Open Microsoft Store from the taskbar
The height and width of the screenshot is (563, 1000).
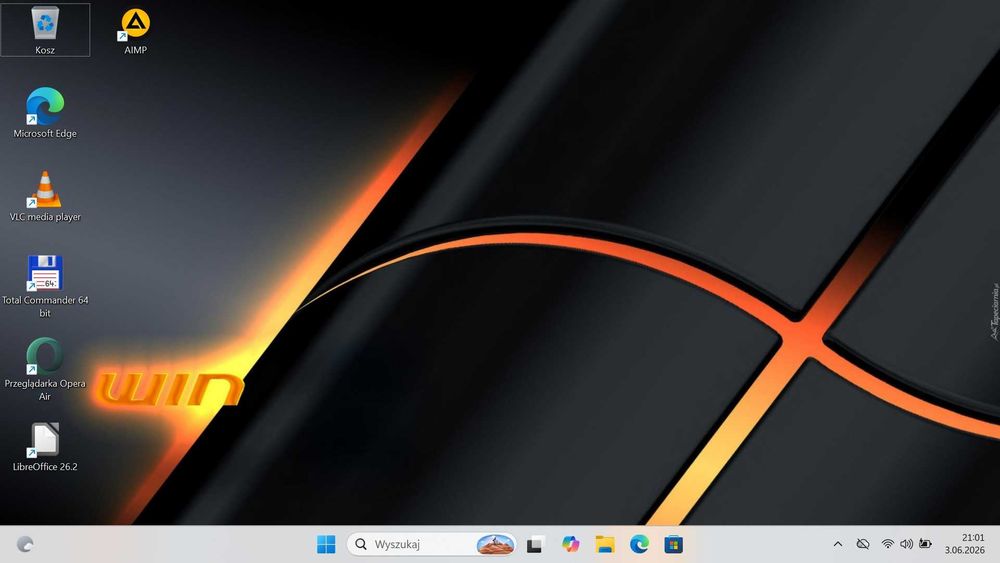pyautogui.click(x=673, y=544)
